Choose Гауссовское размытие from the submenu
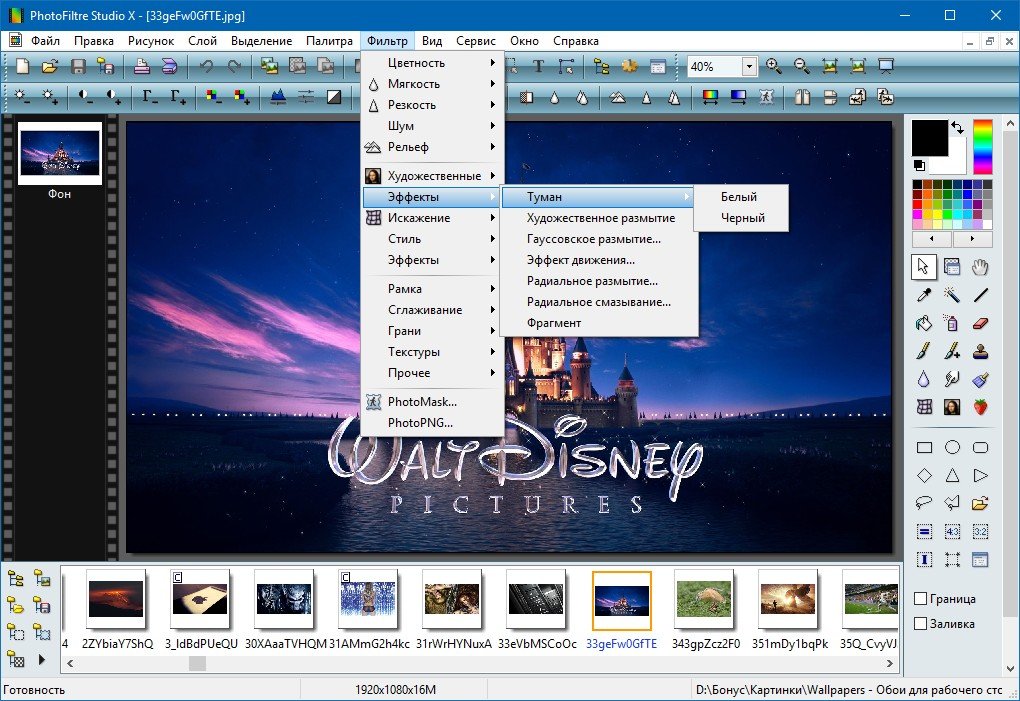 click(594, 239)
